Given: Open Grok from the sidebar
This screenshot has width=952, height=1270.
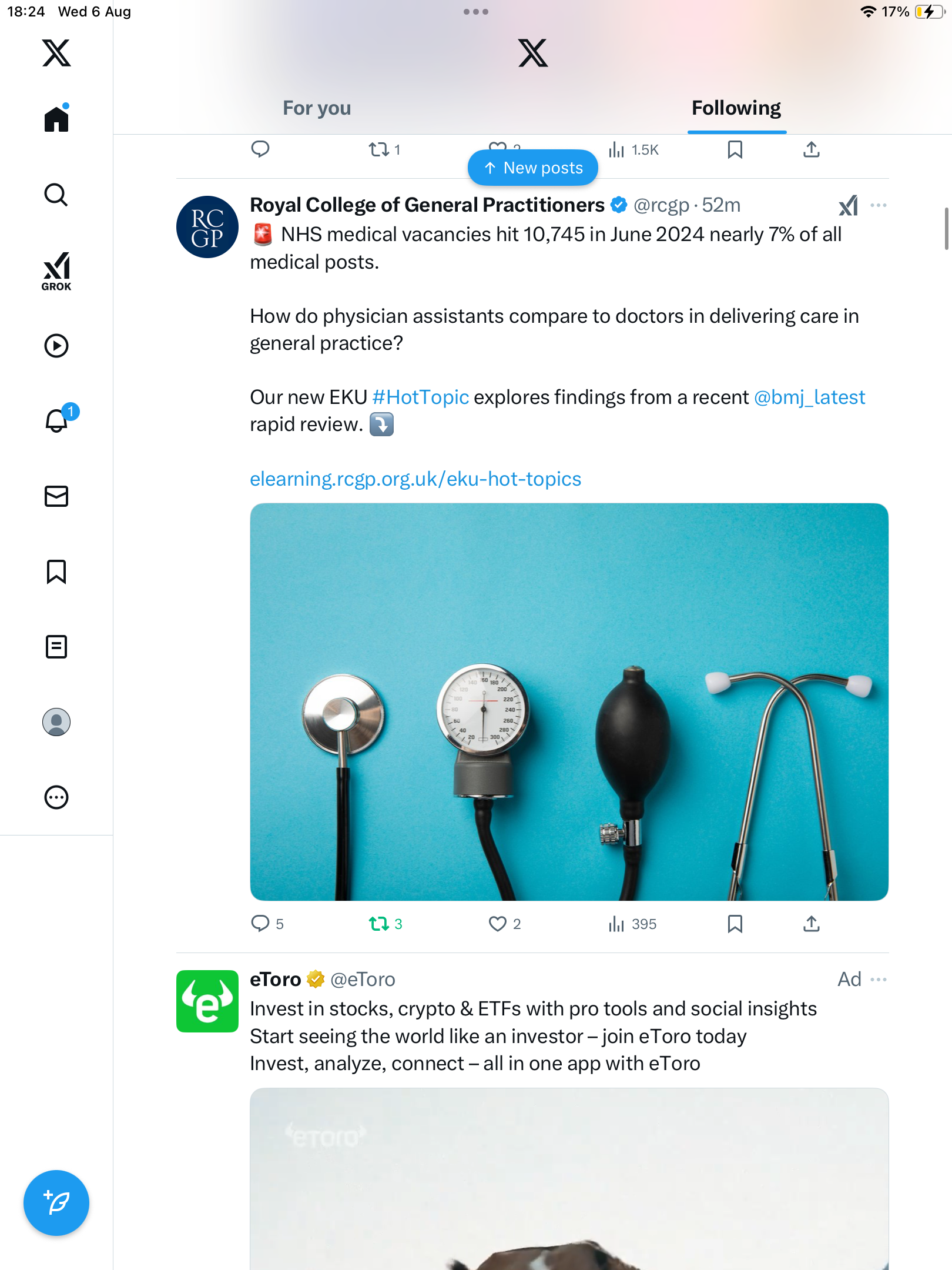Looking at the screenshot, I should click(x=56, y=272).
